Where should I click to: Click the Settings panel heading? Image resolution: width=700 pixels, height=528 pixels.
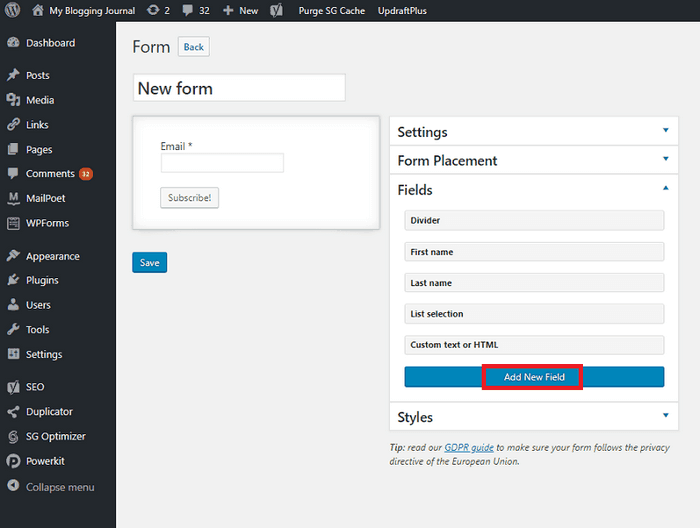pos(422,132)
